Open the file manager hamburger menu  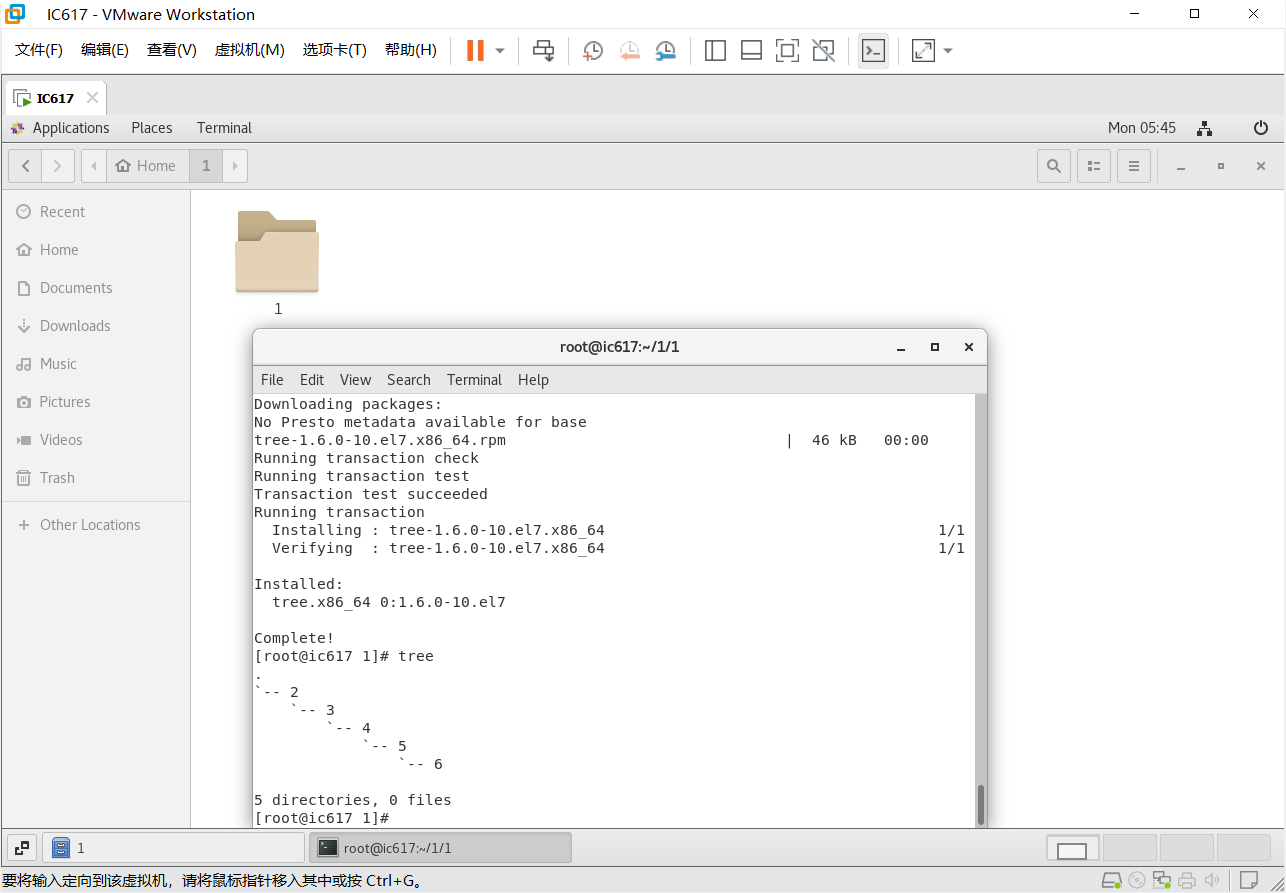click(x=1134, y=166)
